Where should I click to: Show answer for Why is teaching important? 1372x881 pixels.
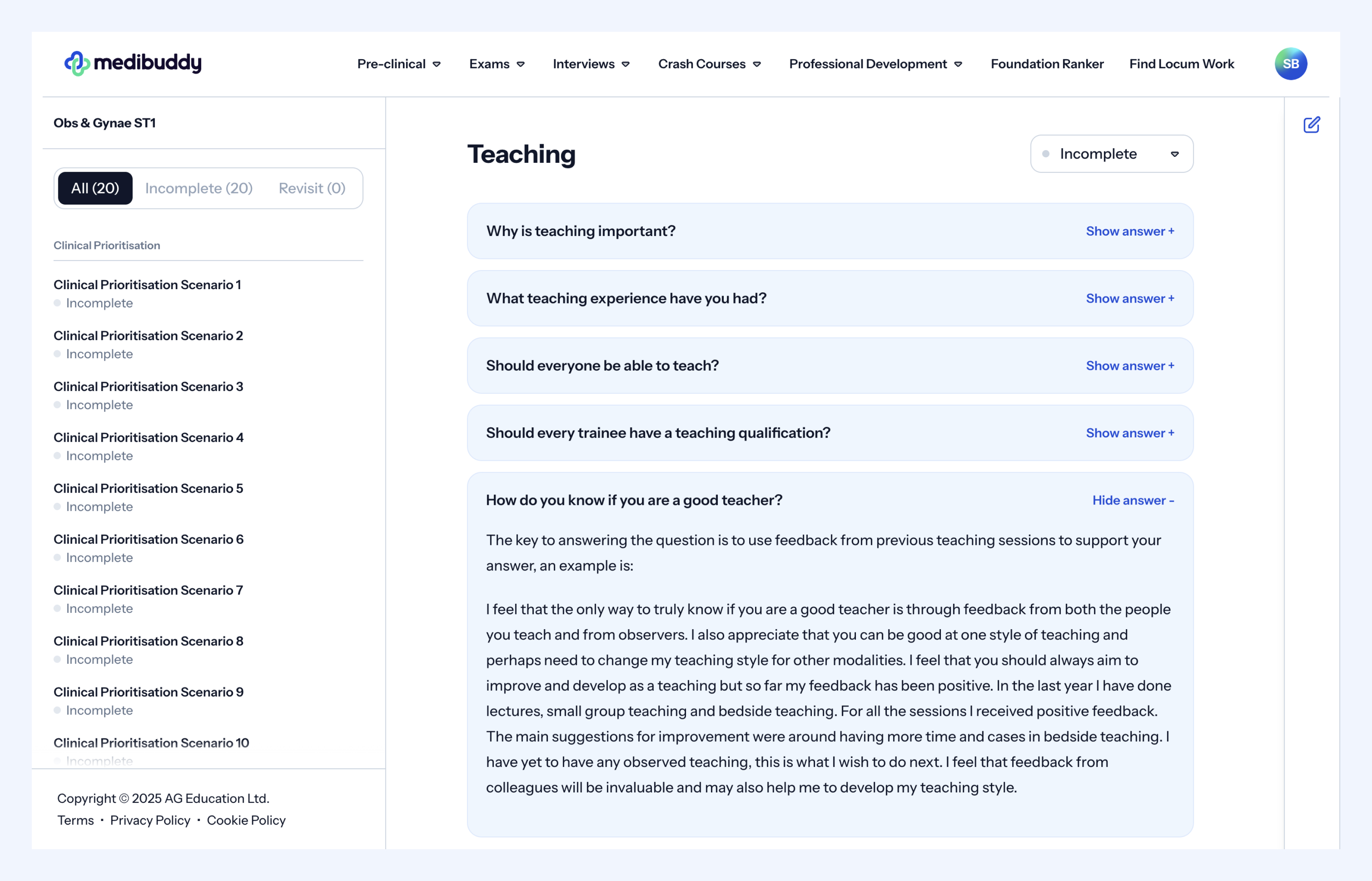(x=1129, y=231)
